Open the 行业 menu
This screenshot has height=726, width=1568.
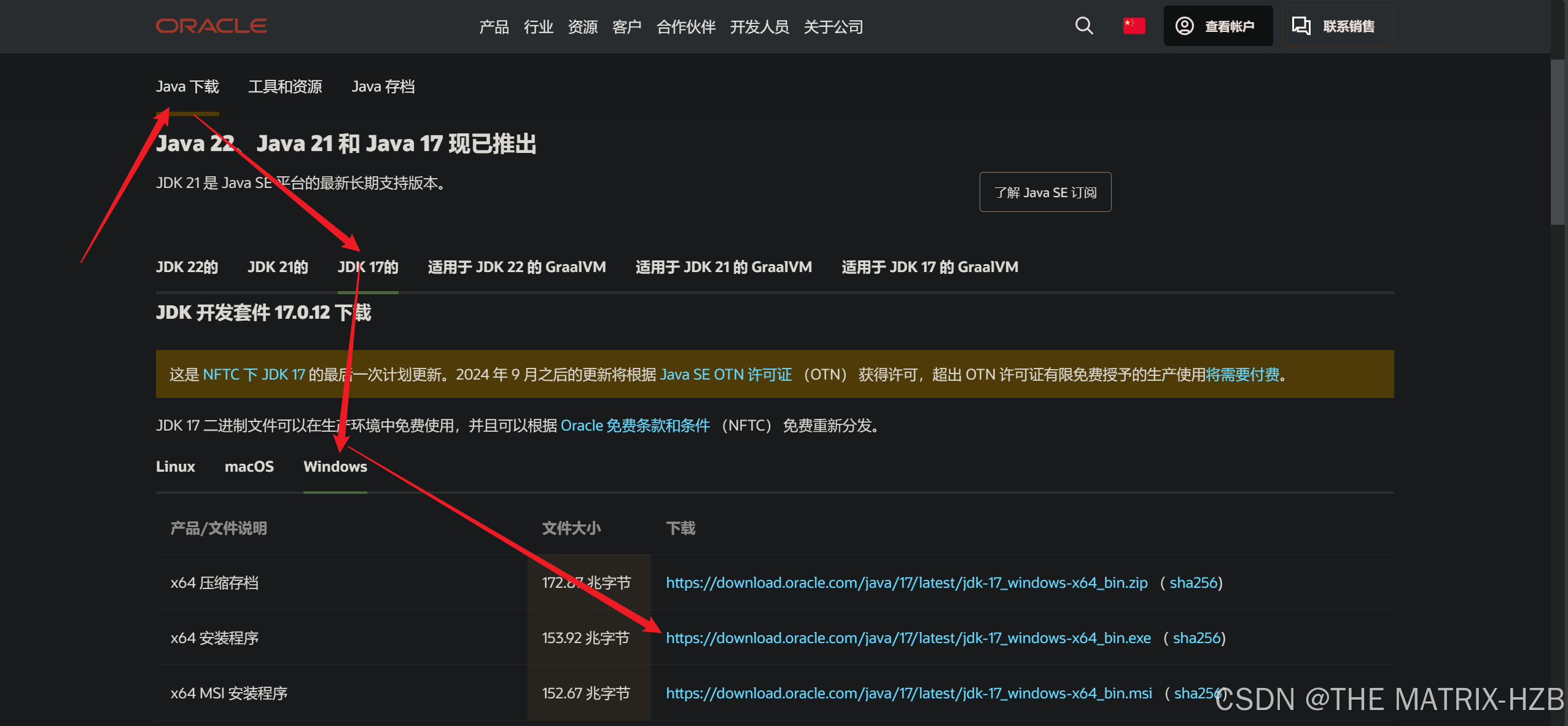point(539,27)
